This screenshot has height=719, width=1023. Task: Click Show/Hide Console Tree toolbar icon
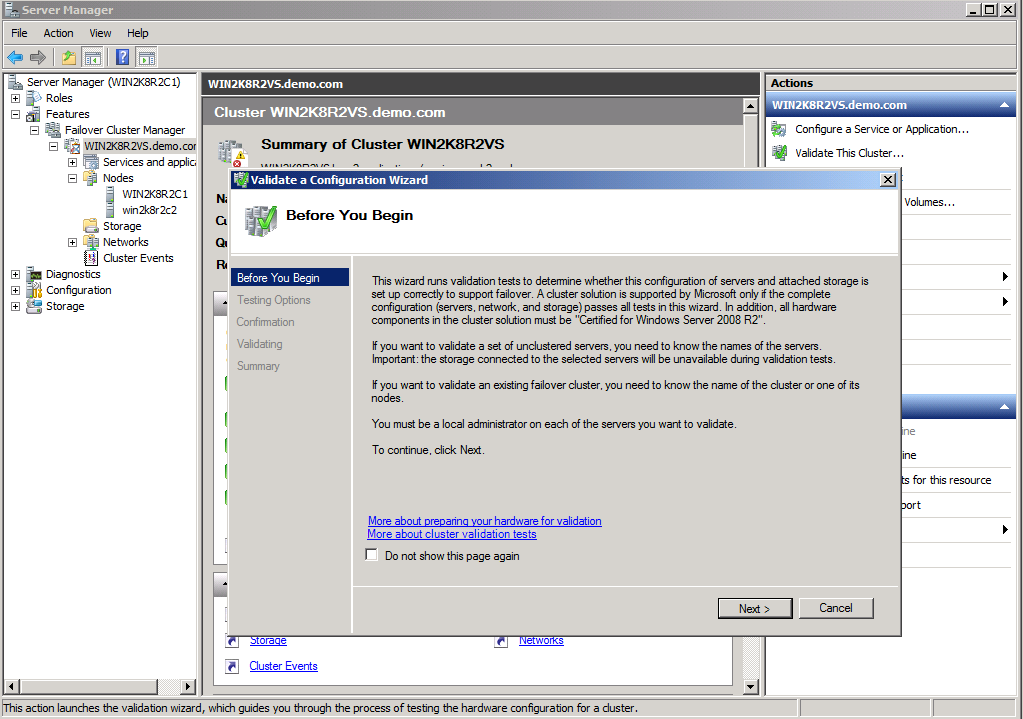(93, 57)
